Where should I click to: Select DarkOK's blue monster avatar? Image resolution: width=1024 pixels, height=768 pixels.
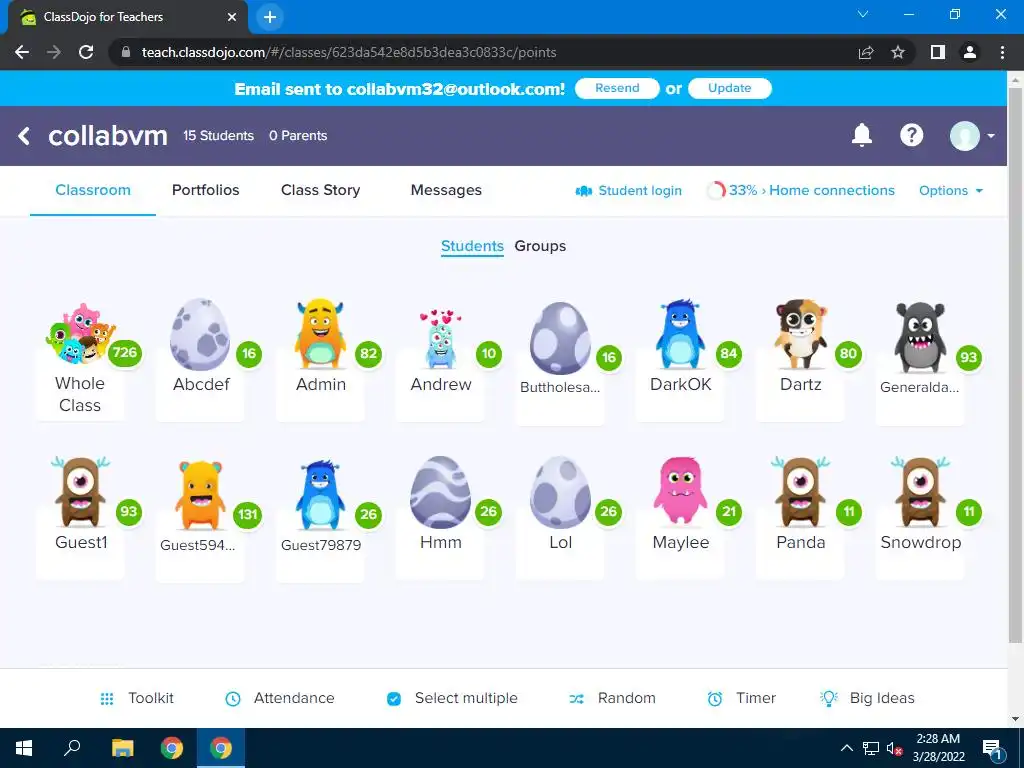(680, 334)
